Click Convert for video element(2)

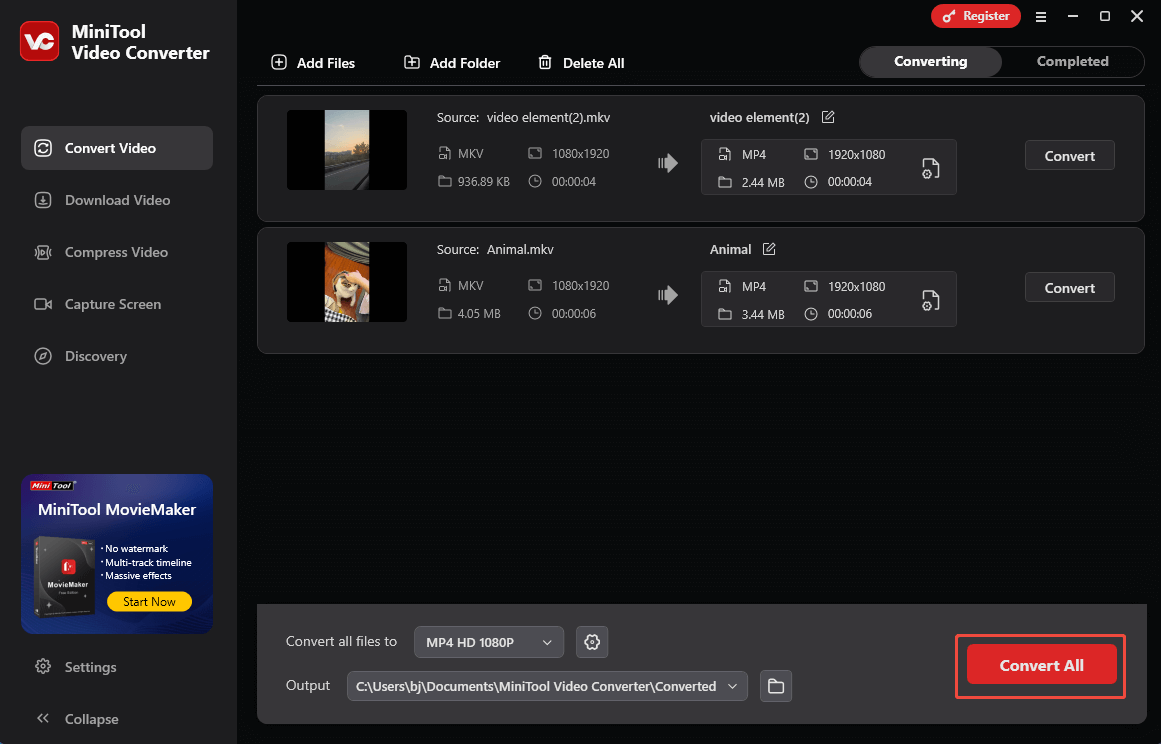[1069, 155]
